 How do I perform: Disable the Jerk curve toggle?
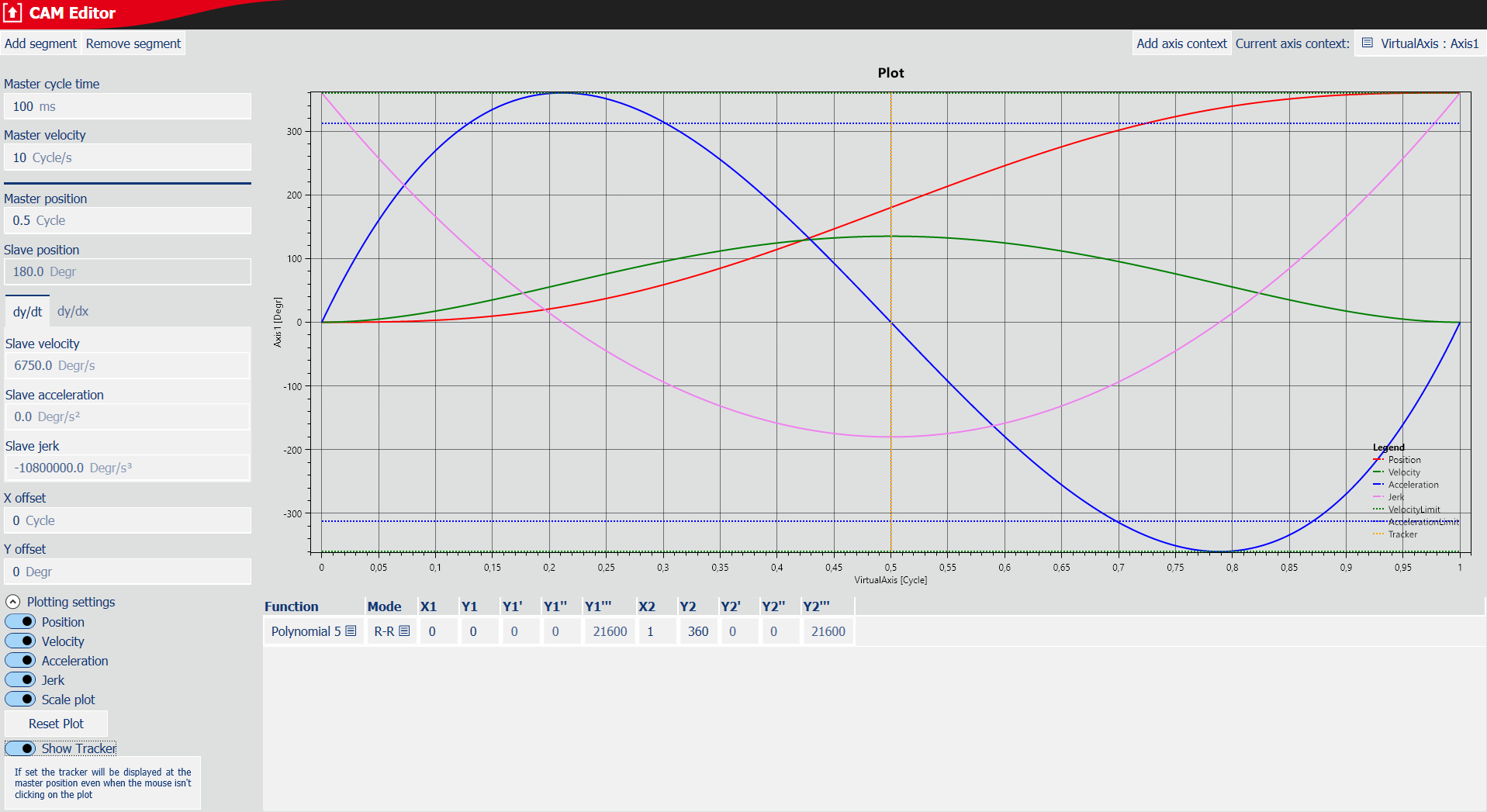21,680
